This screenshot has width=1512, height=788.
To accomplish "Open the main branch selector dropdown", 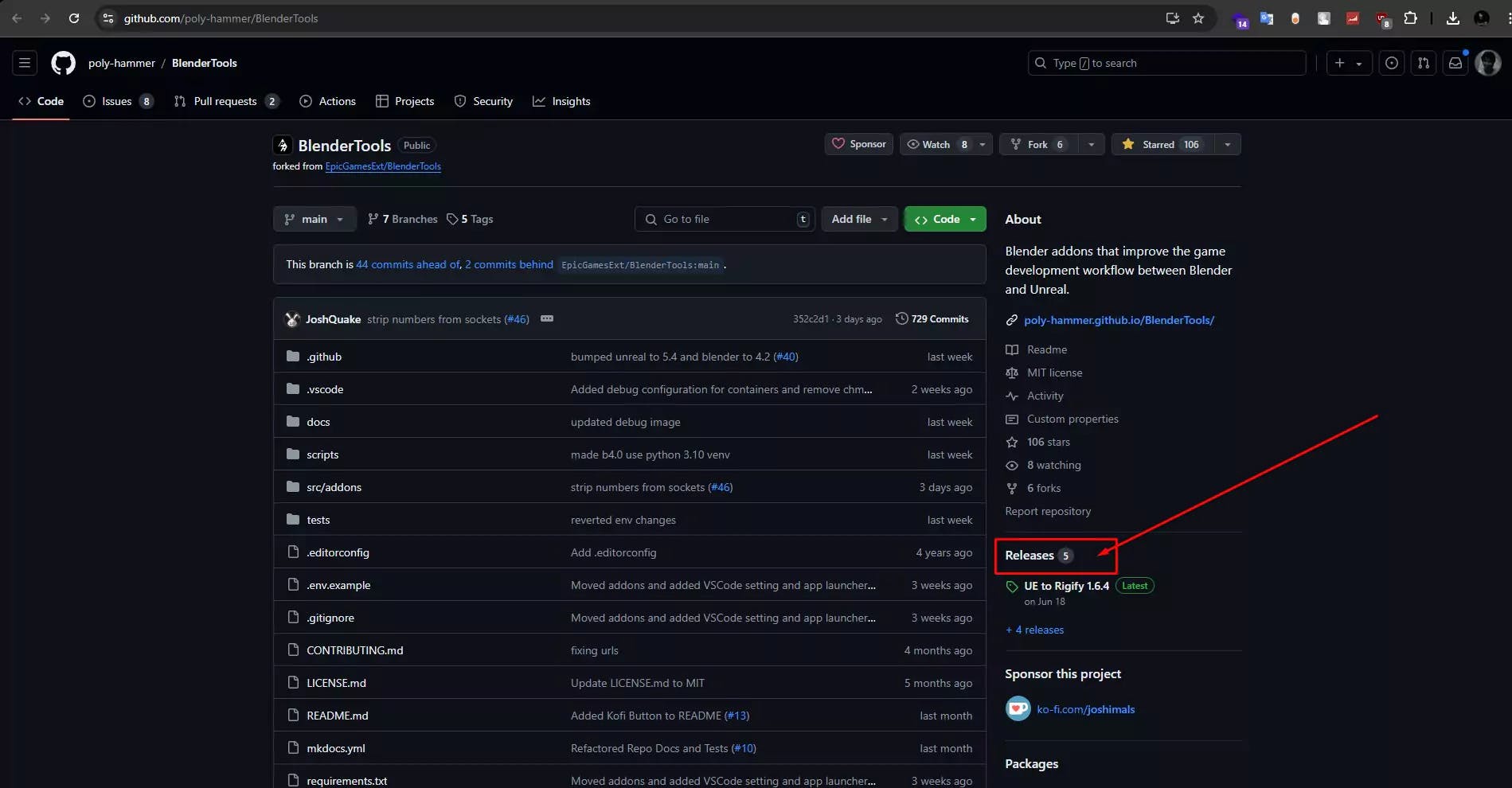I will (315, 219).
